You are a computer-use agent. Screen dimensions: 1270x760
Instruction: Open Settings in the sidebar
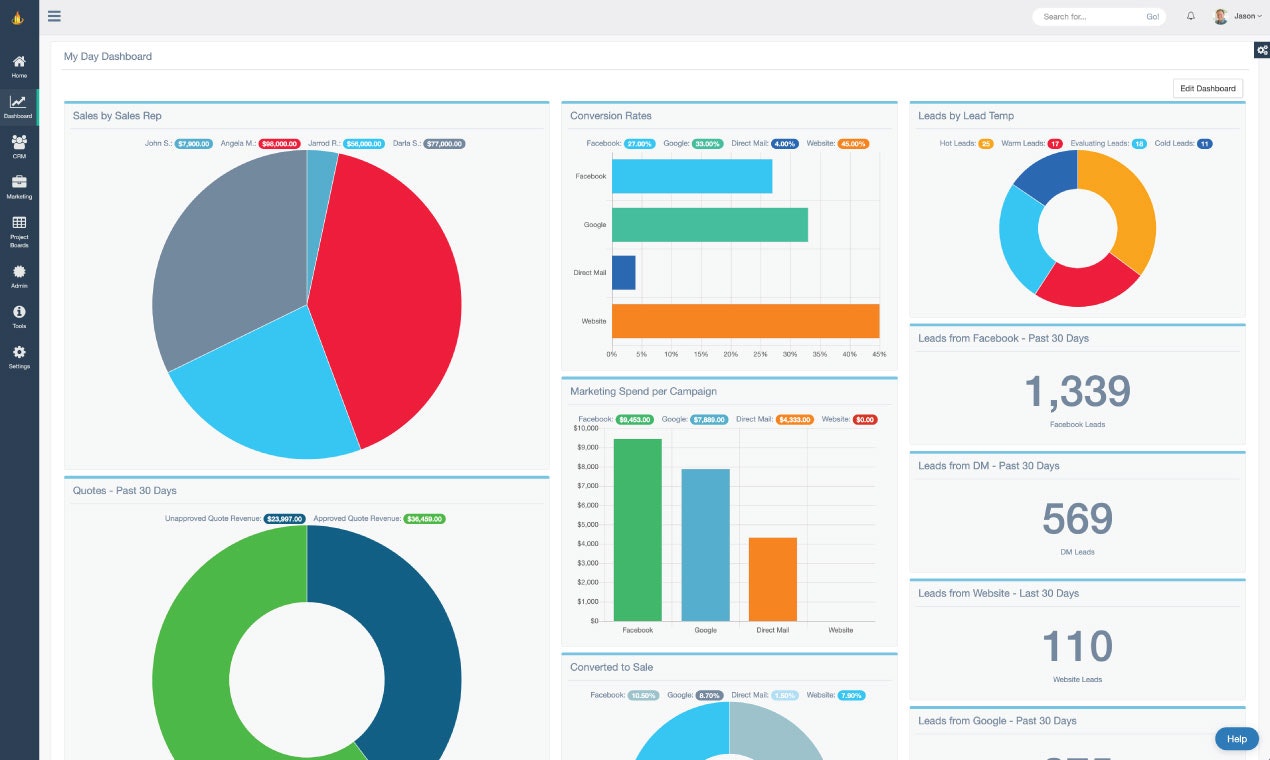pyautogui.click(x=19, y=358)
